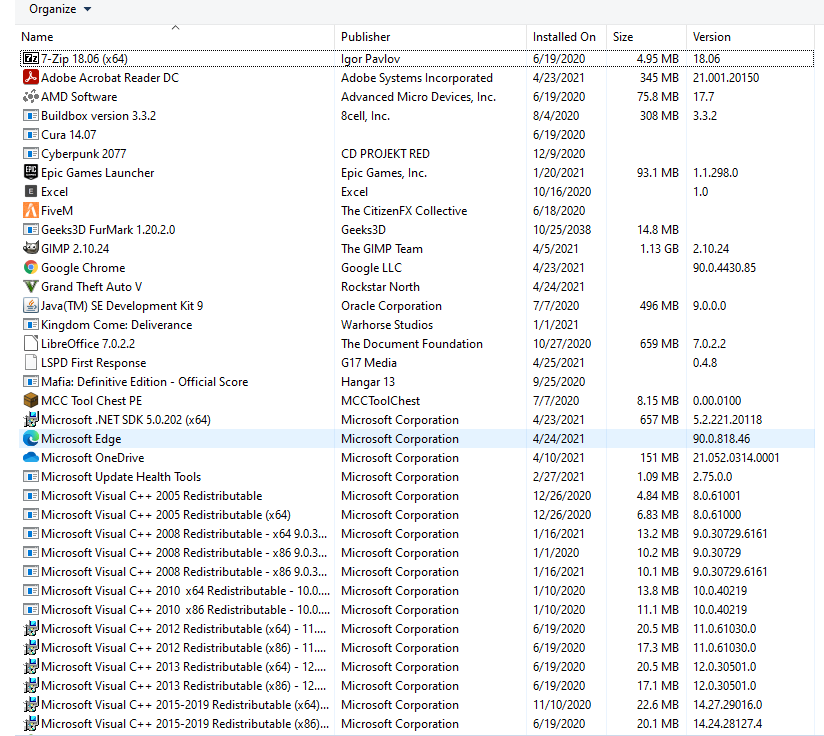Click the Mafia: Definitive Edition icon
824x736 pixels.
point(31,381)
